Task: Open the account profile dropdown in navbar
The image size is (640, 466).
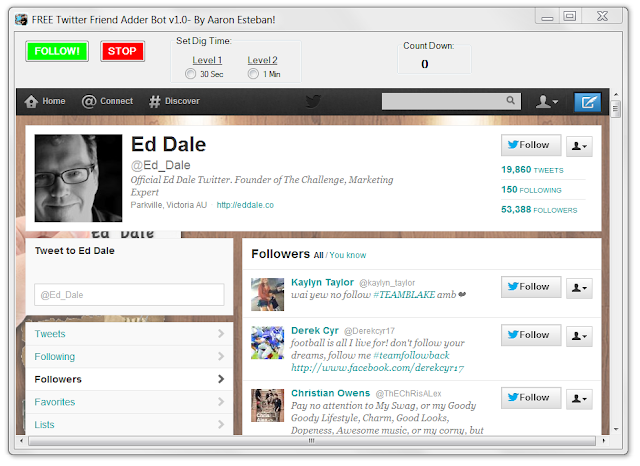Action: [x=547, y=101]
